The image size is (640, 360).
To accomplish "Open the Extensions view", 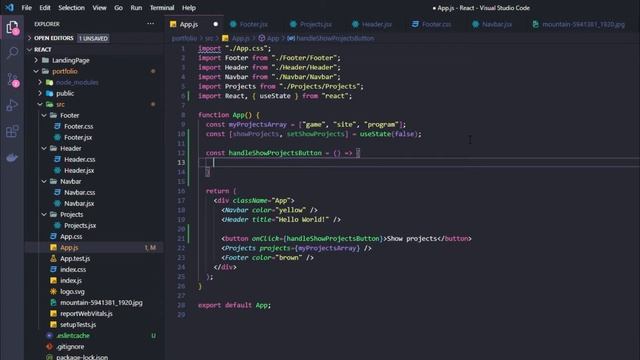I will coord(12,131).
